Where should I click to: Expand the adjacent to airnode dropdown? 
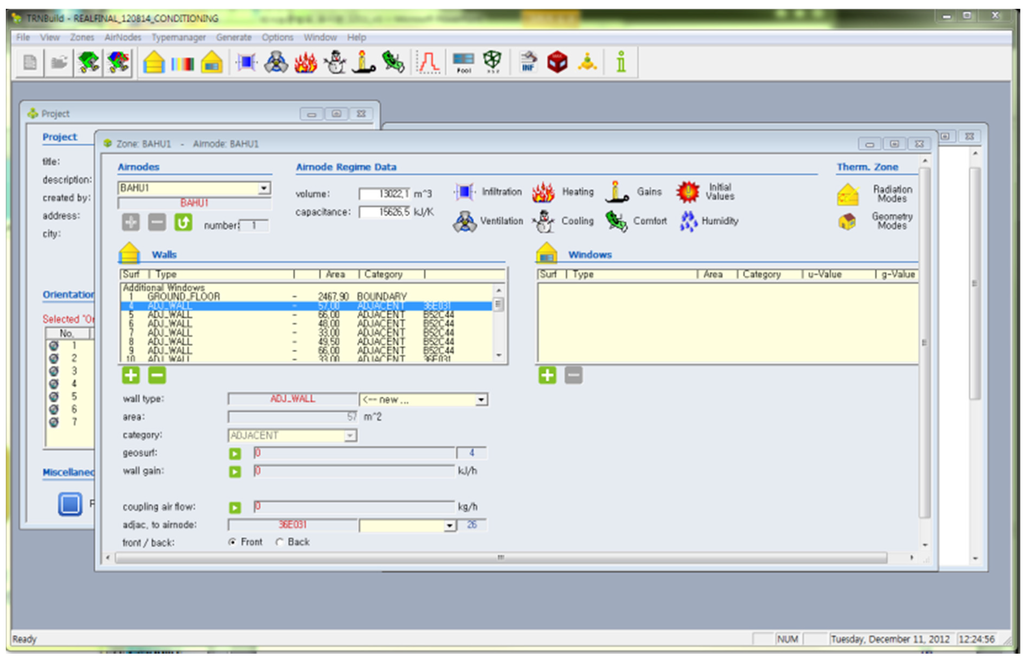click(x=449, y=525)
